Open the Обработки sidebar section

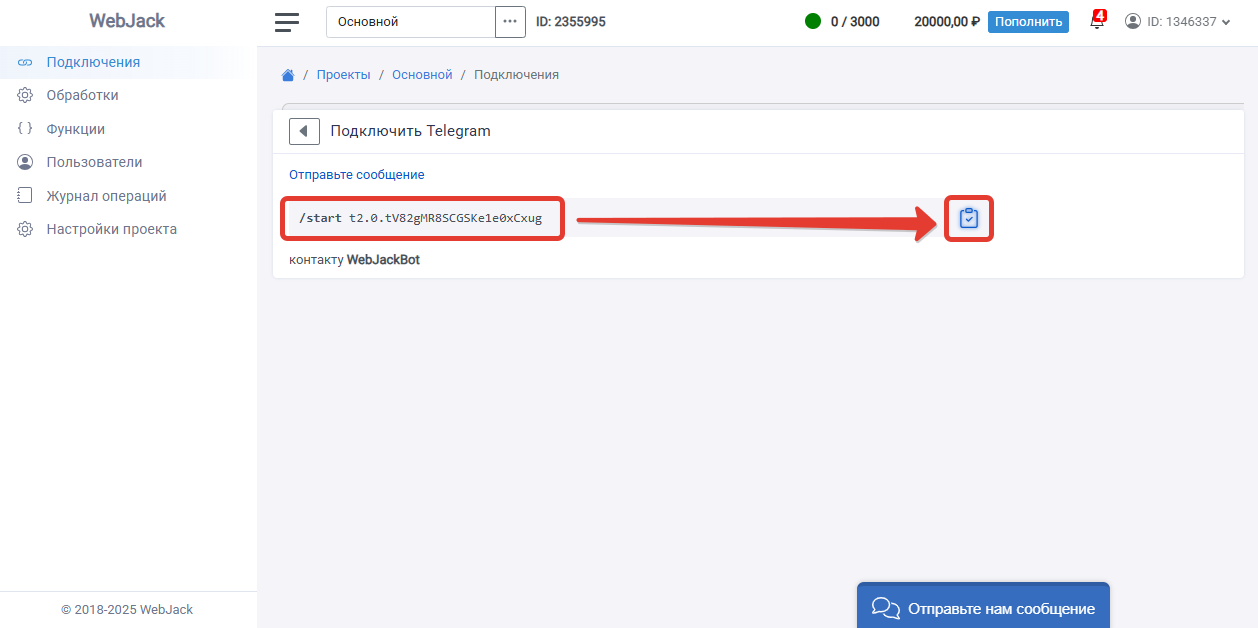pyautogui.click(x=128, y=95)
